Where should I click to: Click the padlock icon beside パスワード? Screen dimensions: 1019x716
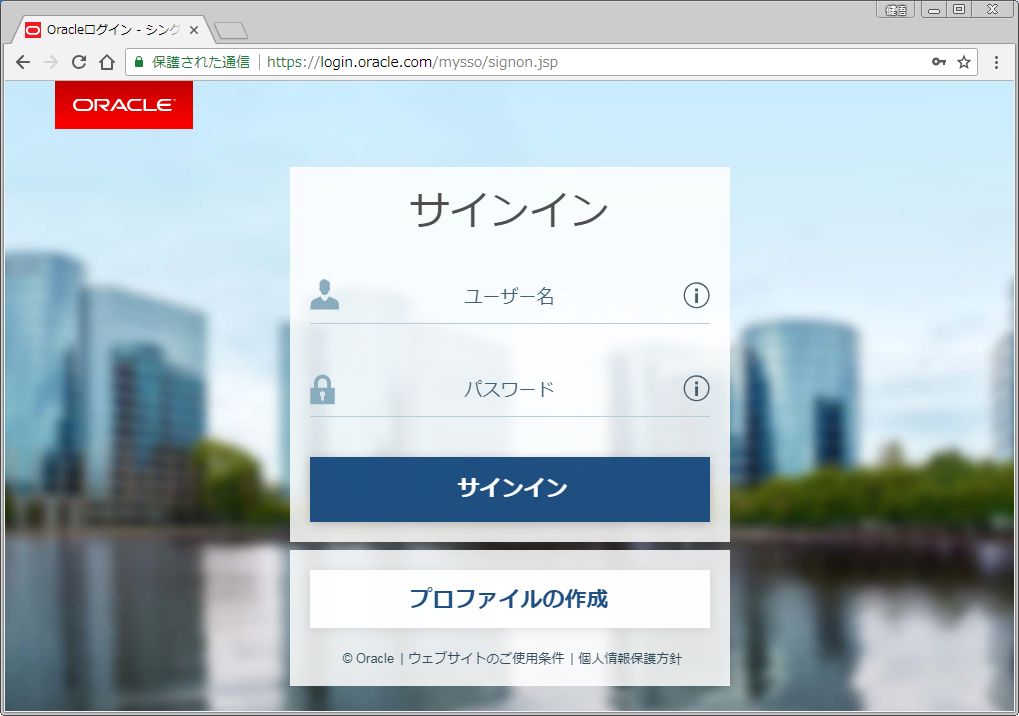coord(322,389)
